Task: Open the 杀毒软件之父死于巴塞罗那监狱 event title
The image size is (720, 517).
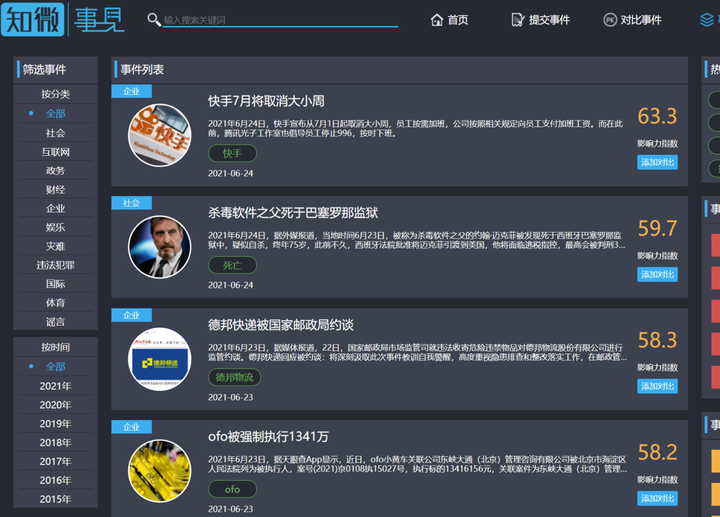Action: point(293,213)
